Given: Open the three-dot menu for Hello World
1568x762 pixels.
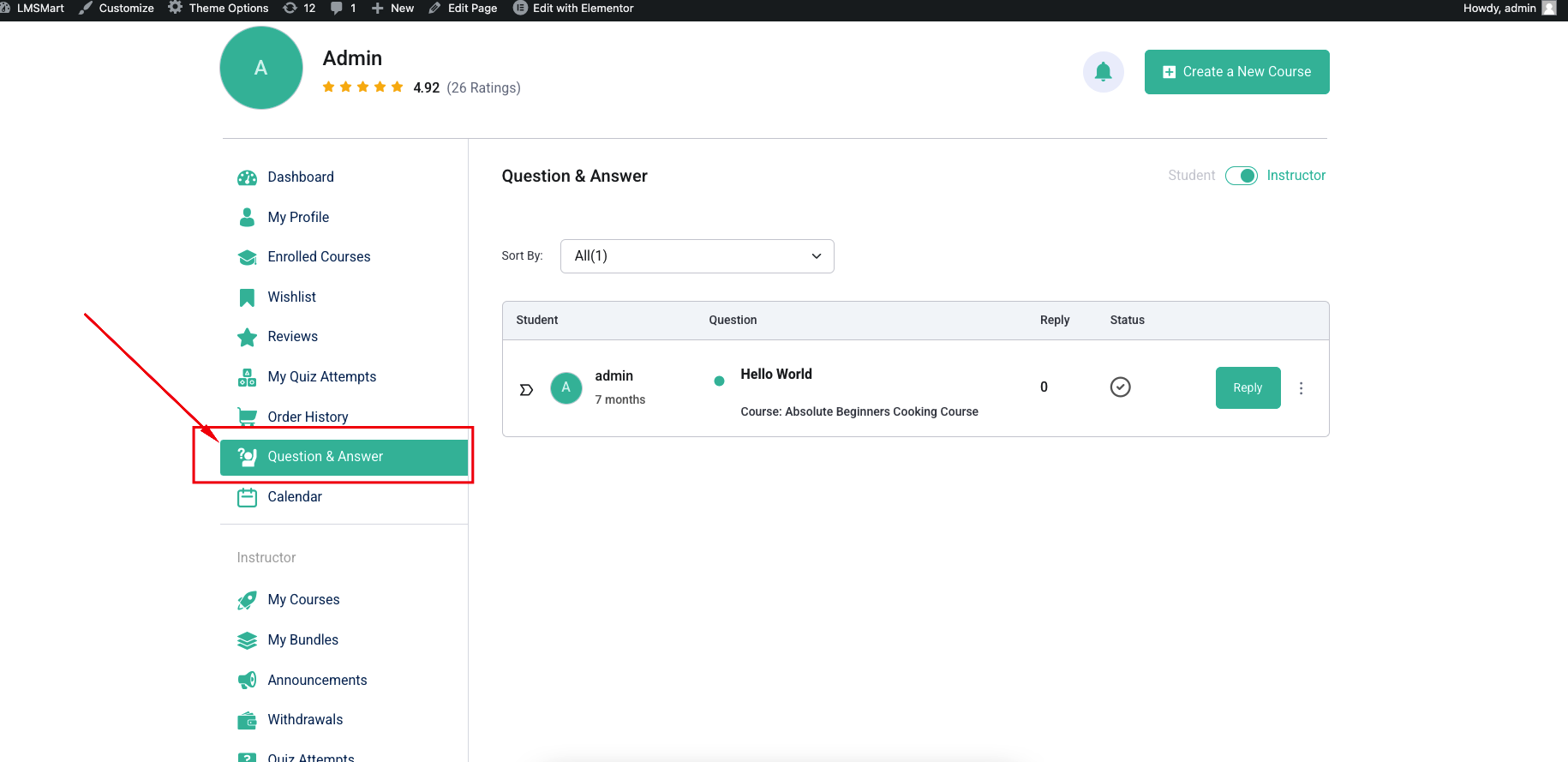Looking at the screenshot, I should pyautogui.click(x=1301, y=388).
